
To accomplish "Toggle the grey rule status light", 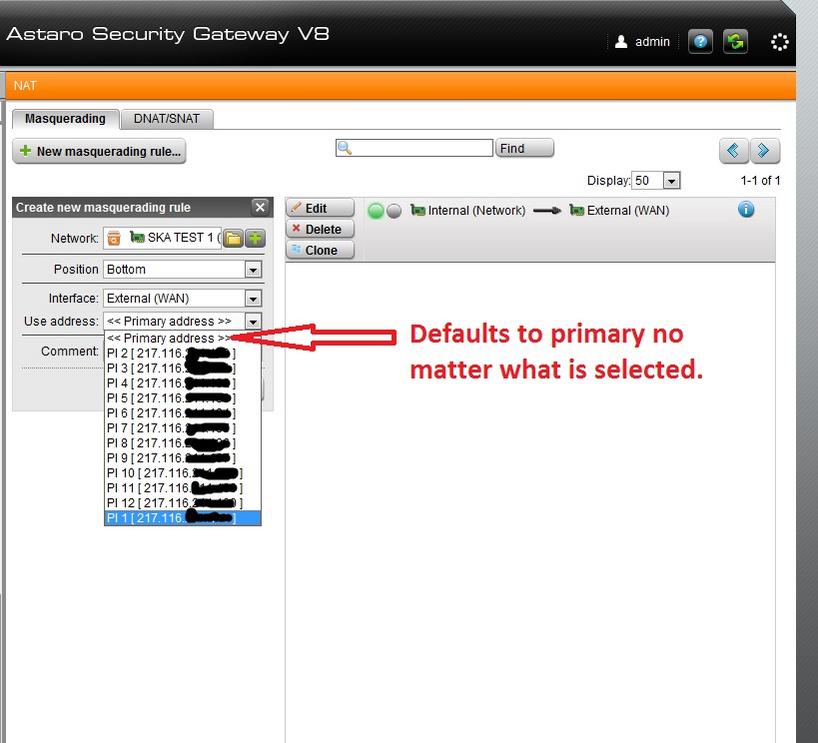I will click(394, 211).
